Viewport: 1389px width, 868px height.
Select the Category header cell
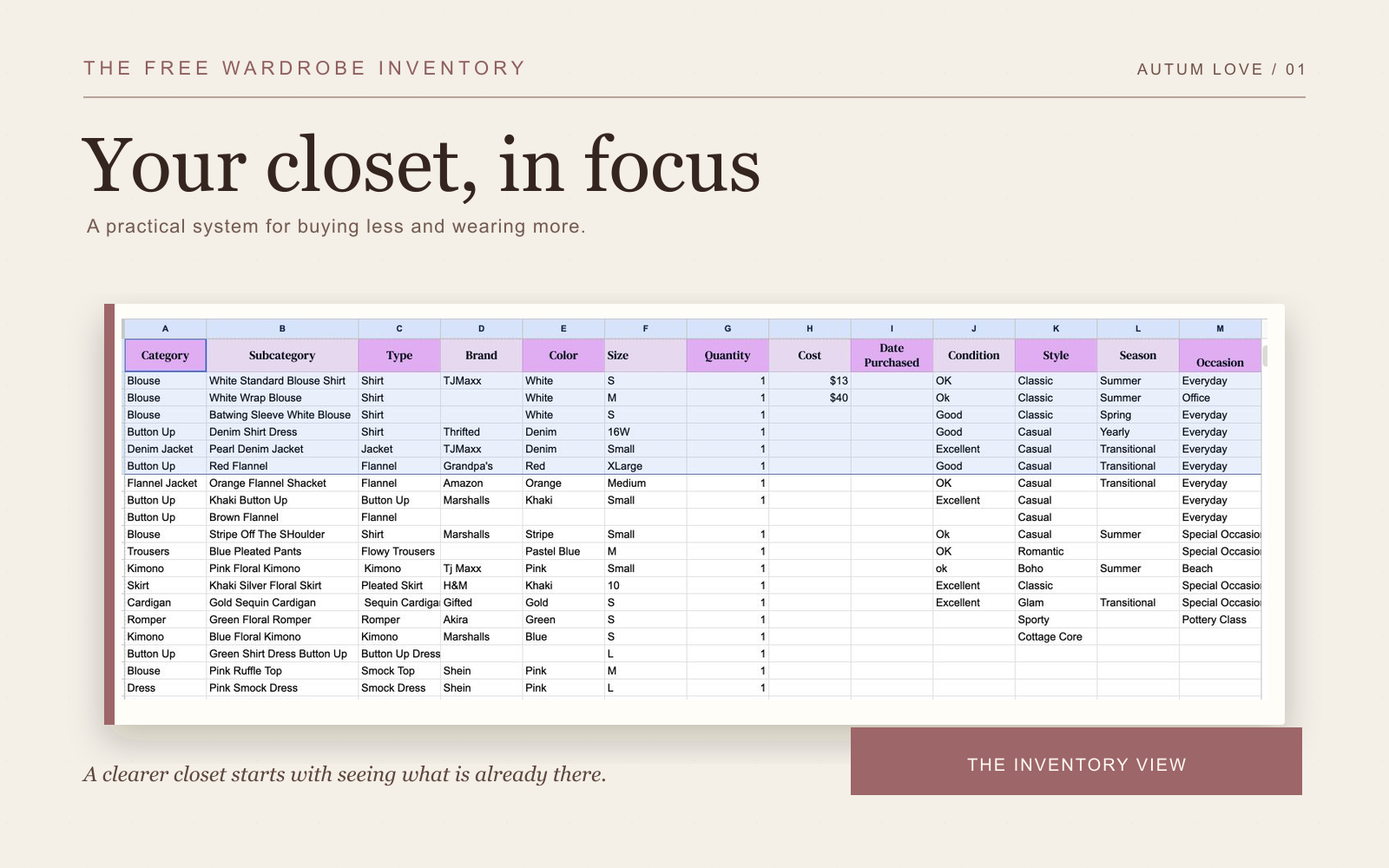click(165, 355)
